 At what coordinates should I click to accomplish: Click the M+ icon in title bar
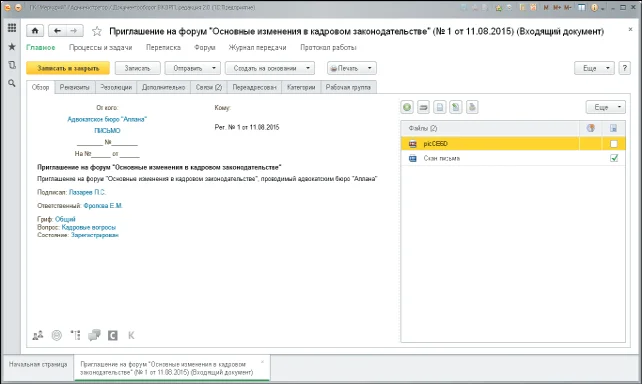(557, 8)
